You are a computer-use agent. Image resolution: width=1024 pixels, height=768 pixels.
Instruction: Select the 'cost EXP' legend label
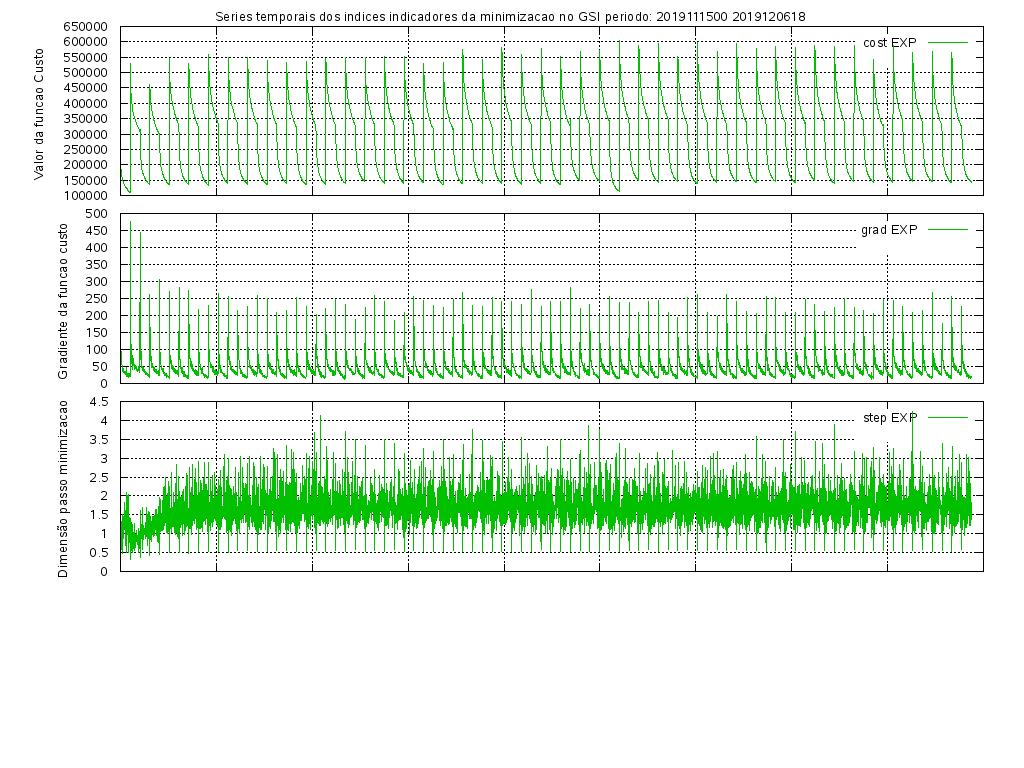[889, 43]
